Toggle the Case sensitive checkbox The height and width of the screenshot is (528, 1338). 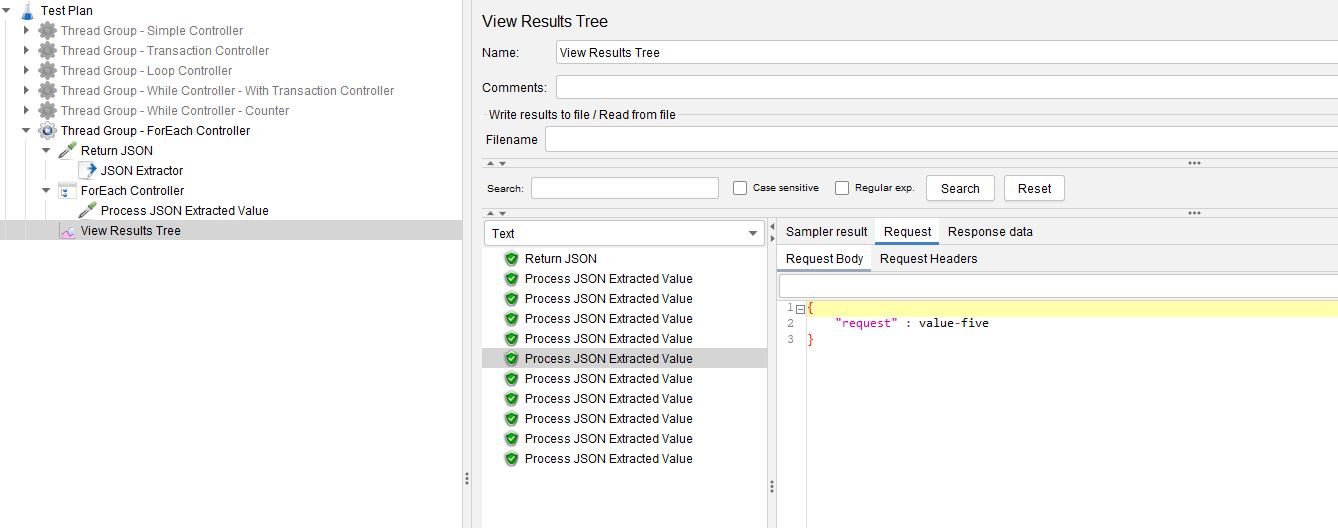pyautogui.click(x=740, y=188)
